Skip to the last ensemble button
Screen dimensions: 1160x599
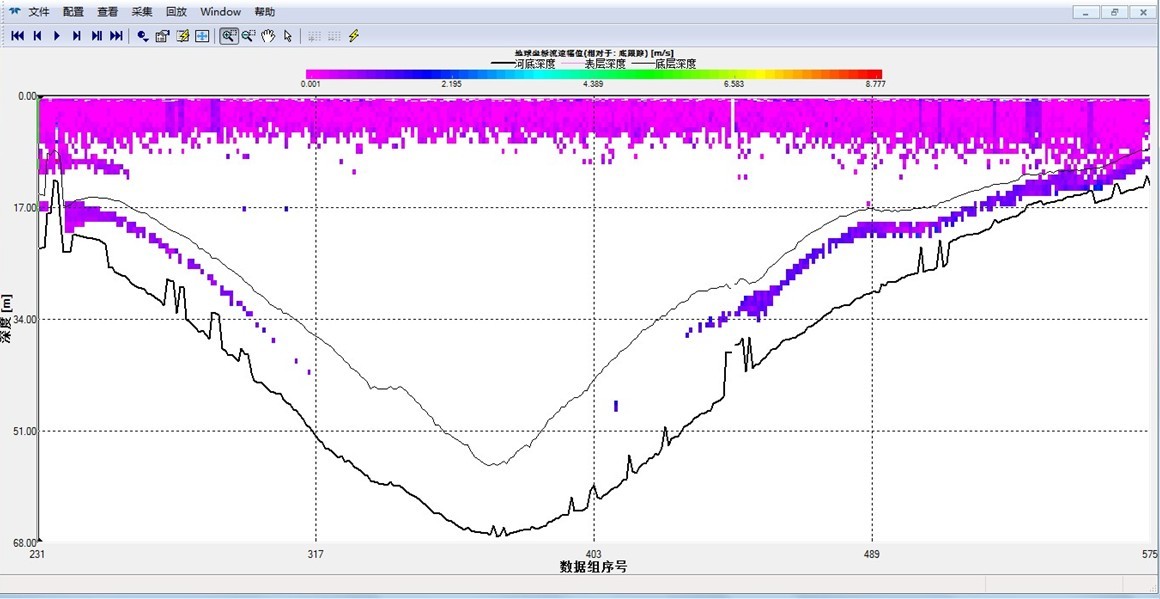[116, 36]
